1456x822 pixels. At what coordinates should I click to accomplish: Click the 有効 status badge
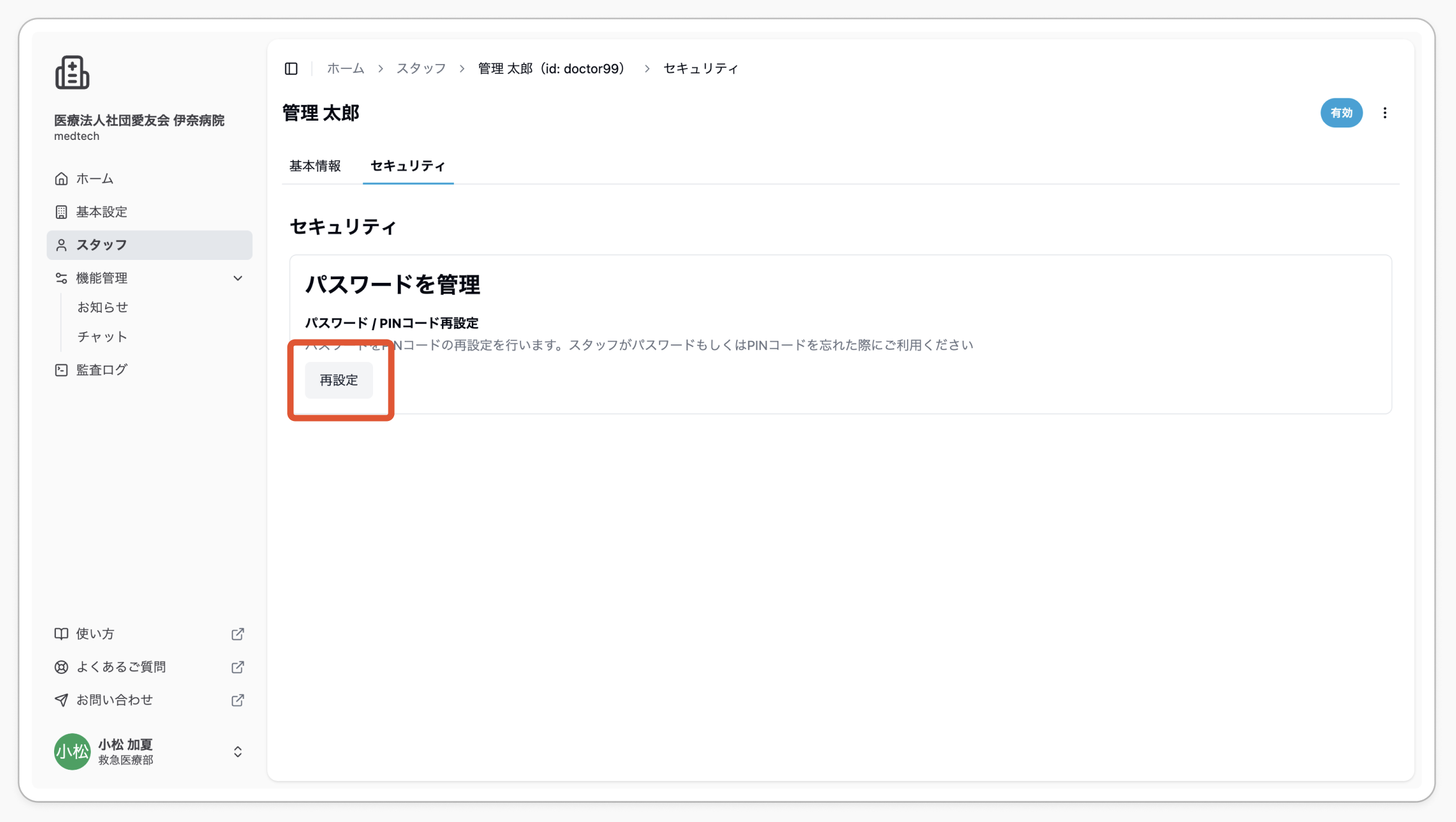[x=1341, y=113]
